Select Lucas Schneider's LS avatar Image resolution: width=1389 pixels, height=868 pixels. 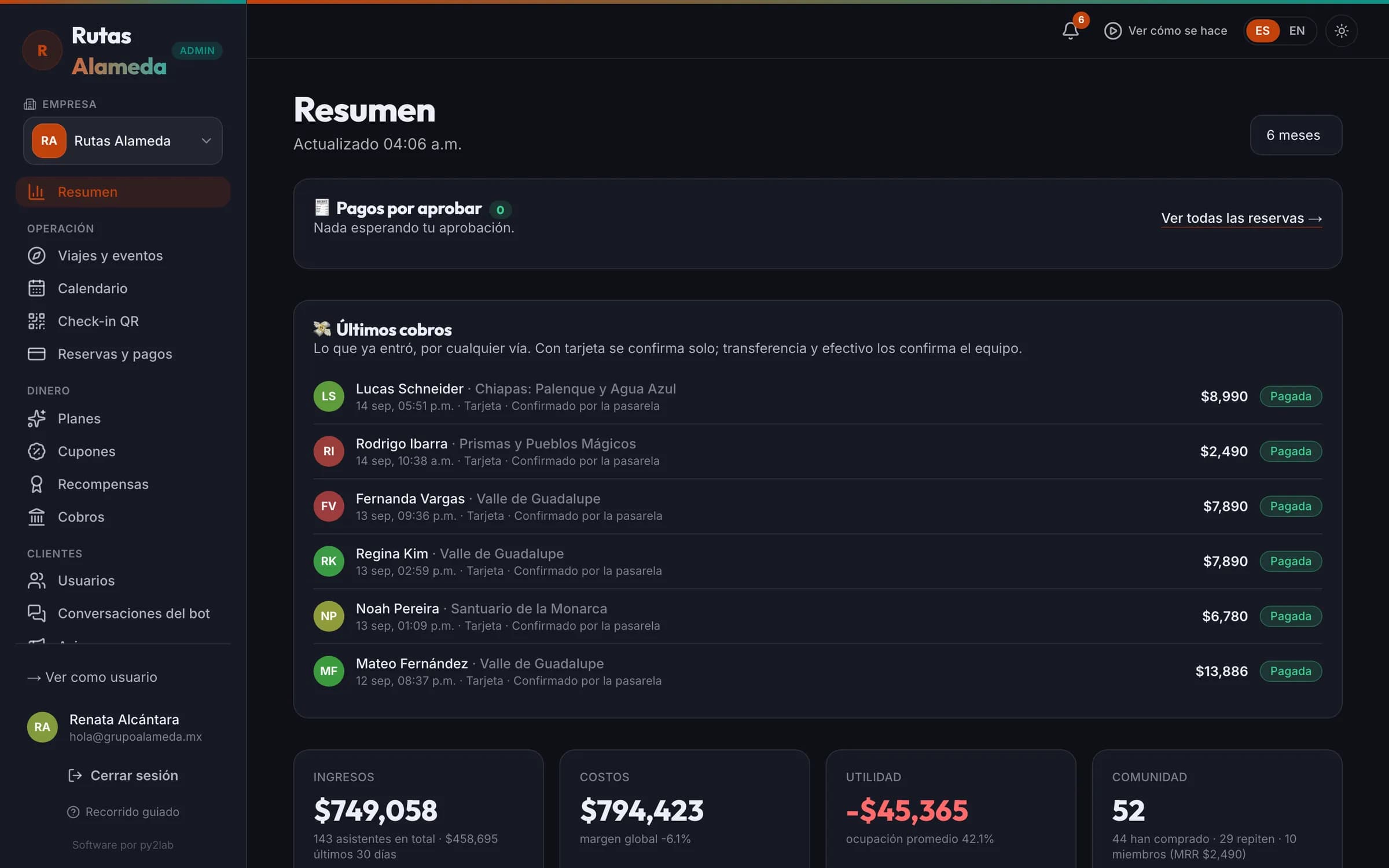point(329,396)
